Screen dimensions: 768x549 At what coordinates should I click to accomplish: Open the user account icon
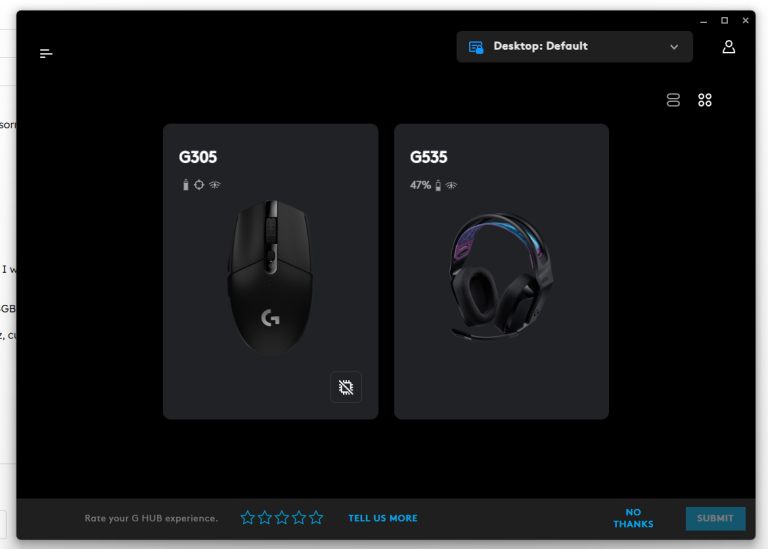pos(728,47)
